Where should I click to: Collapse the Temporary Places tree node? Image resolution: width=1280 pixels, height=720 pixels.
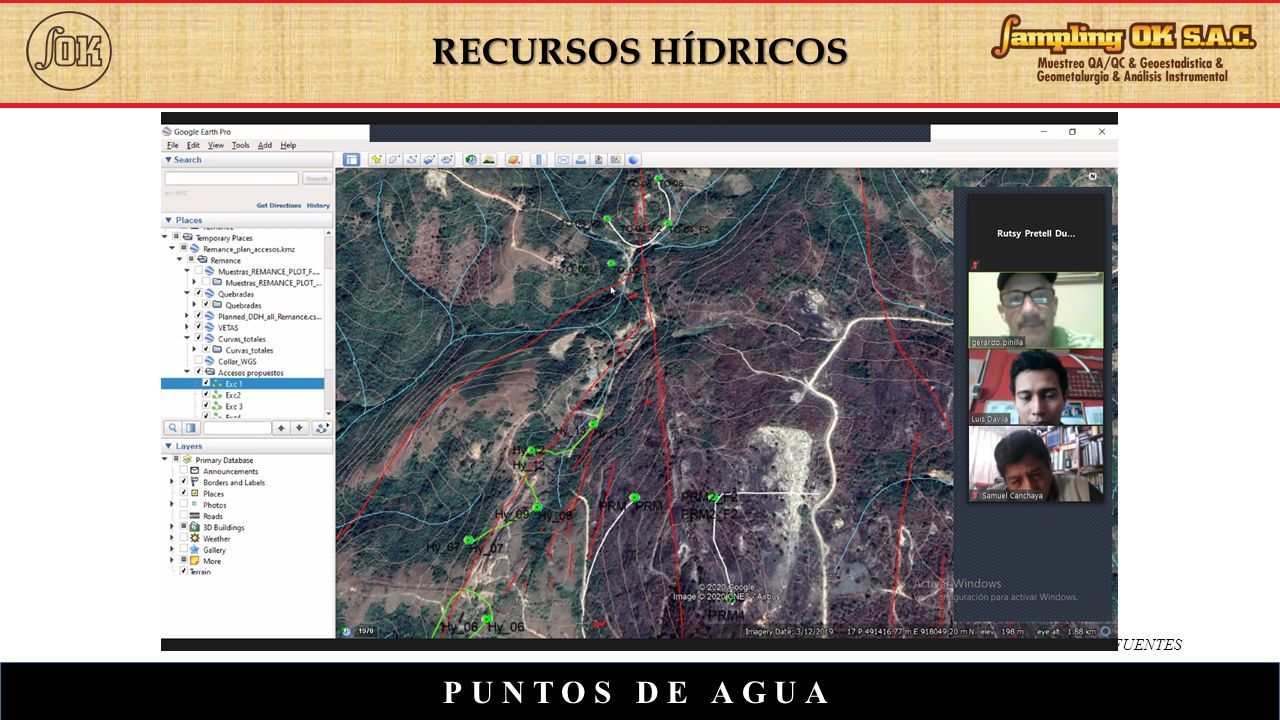point(165,237)
